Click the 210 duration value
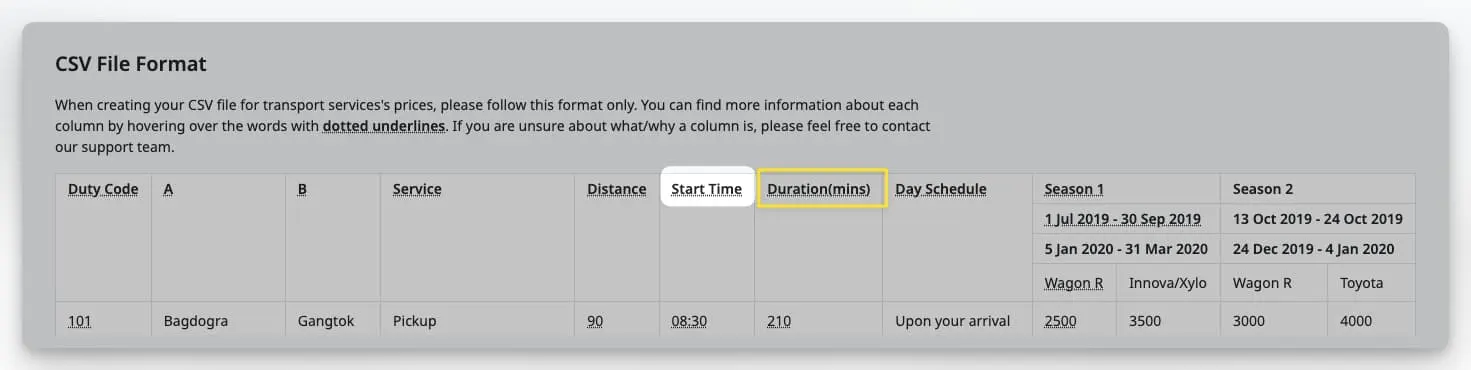 [779, 321]
